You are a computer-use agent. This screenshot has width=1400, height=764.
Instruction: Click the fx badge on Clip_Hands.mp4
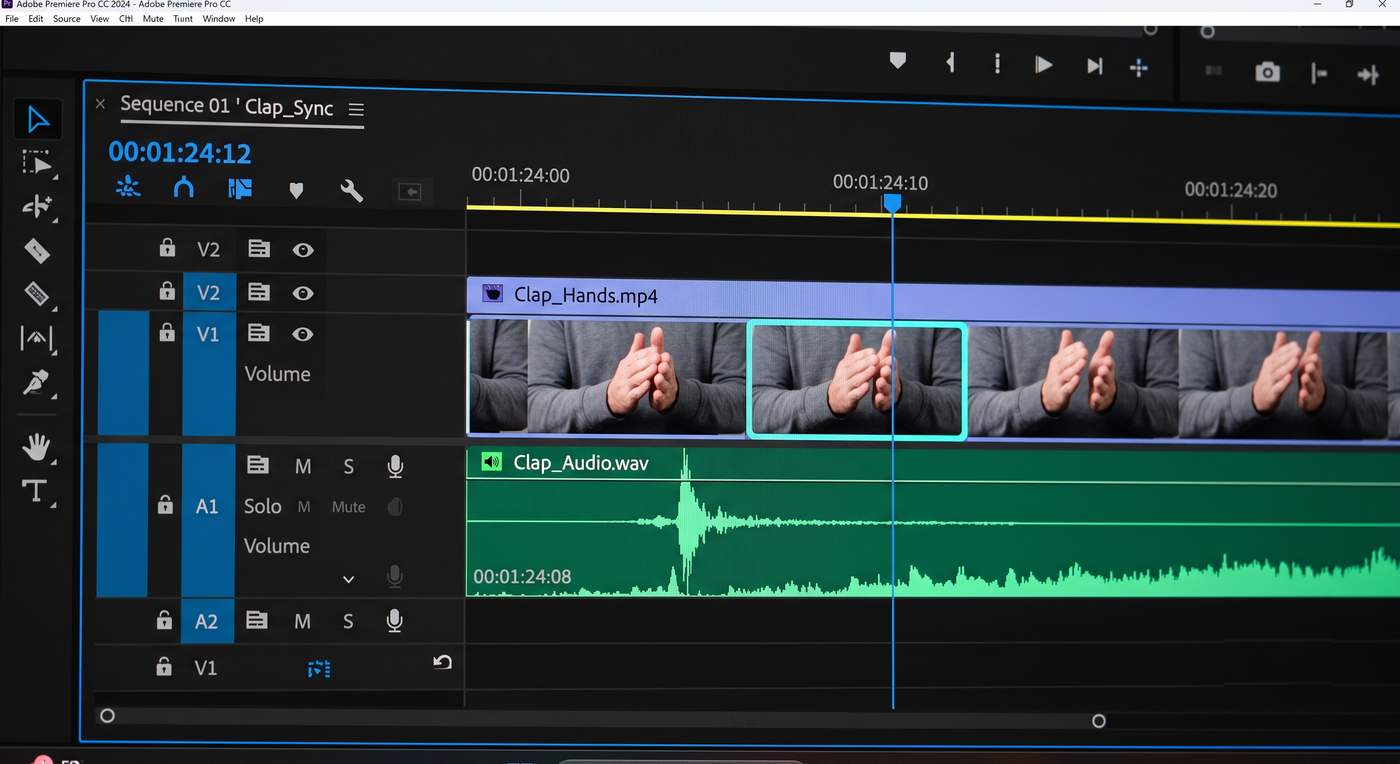[x=492, y=293]
